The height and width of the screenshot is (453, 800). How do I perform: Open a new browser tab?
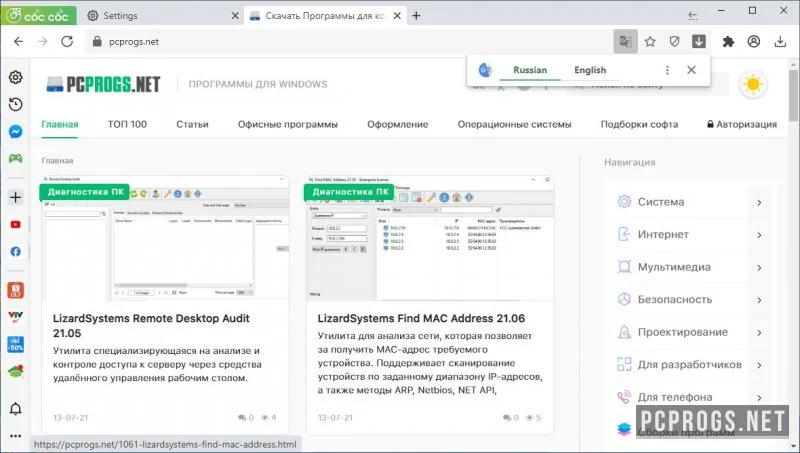tap(416, 16)
